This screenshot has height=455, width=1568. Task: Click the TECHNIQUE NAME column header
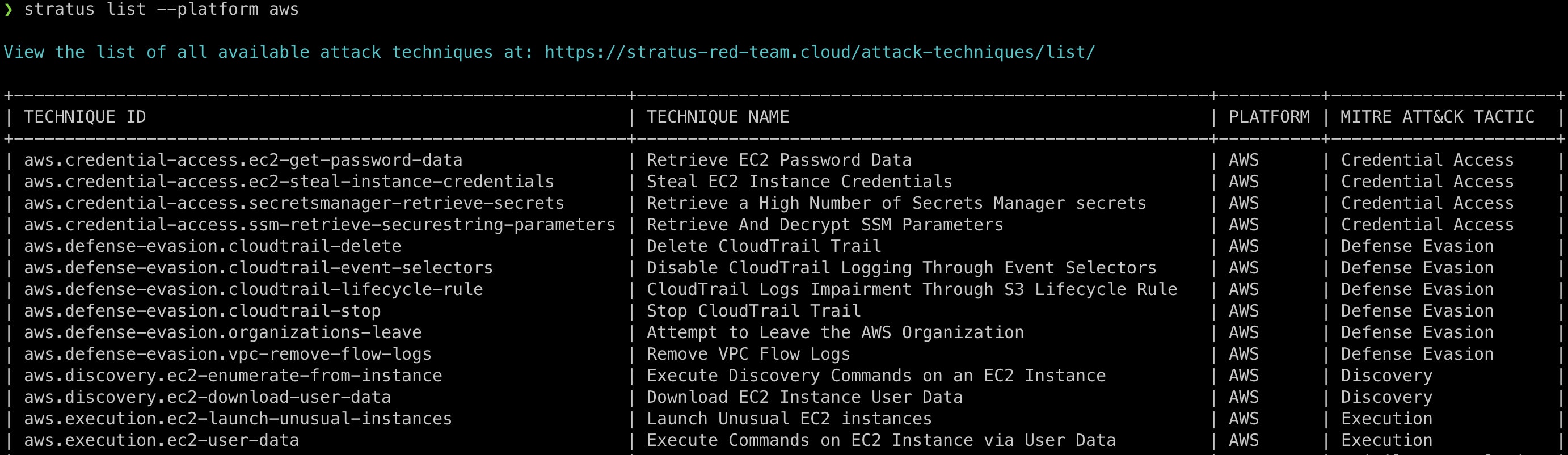pos(718,117)
